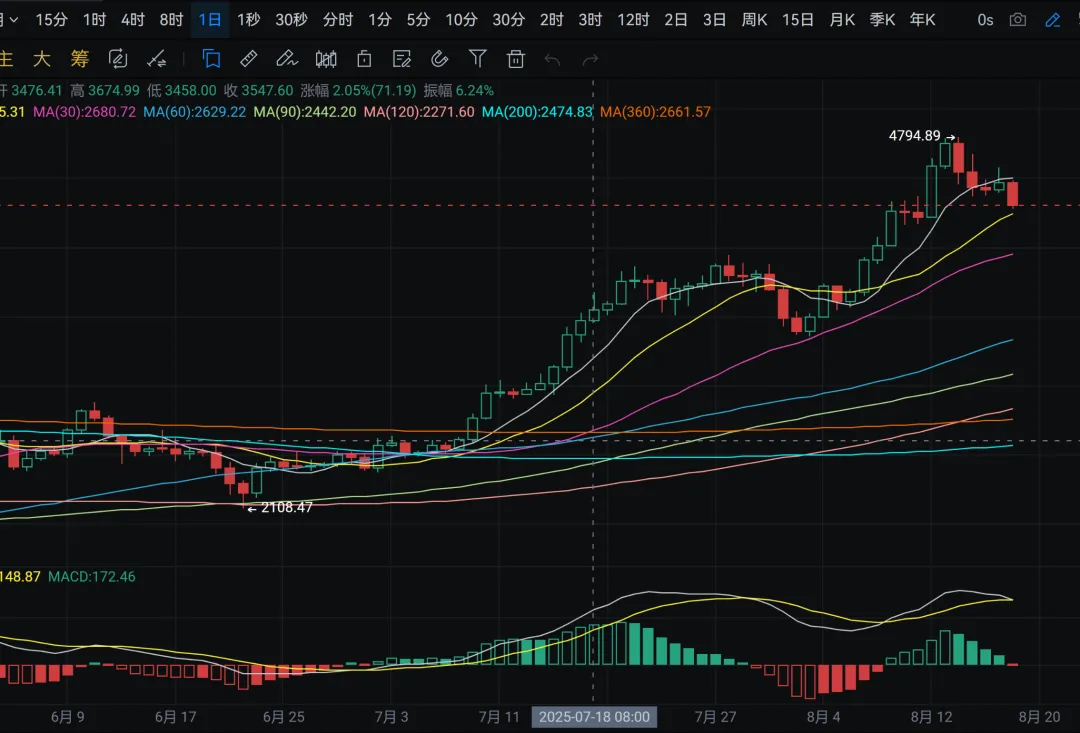
Task: Toggle the blue bookmark flag tool
Action: click(x=211, y=59)
